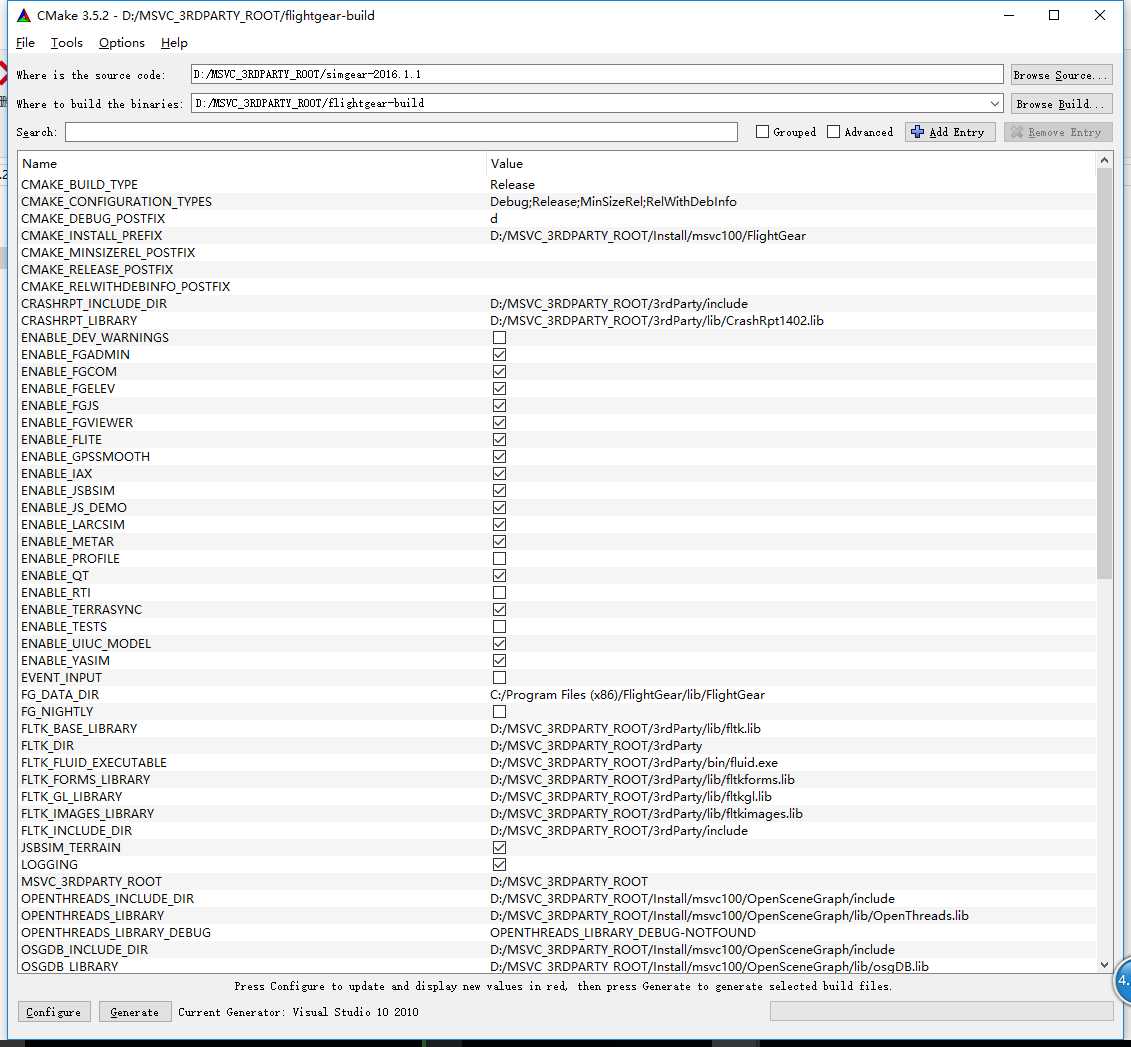Uncheck JSBSIM_TERRAIN option
Image resolution: width=1131 pixels, height=1047 pixels.
(499, 848)
